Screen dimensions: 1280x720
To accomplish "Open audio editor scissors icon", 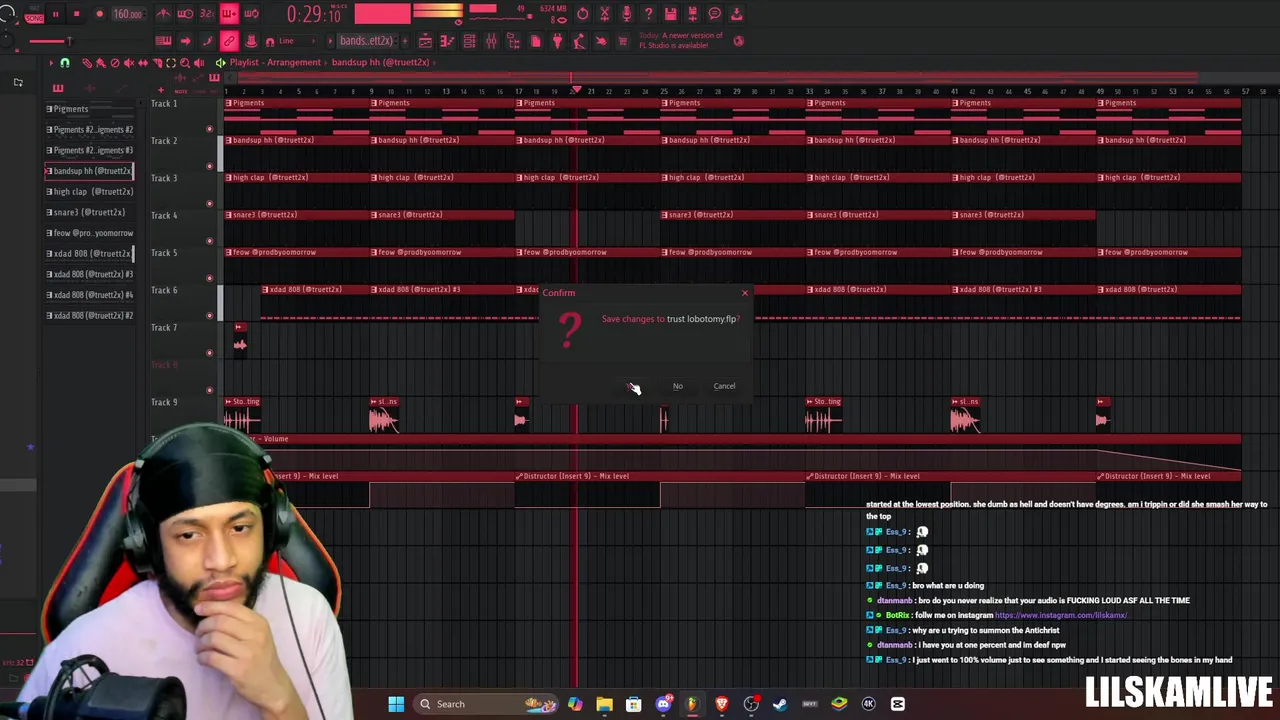I will 605,14.
